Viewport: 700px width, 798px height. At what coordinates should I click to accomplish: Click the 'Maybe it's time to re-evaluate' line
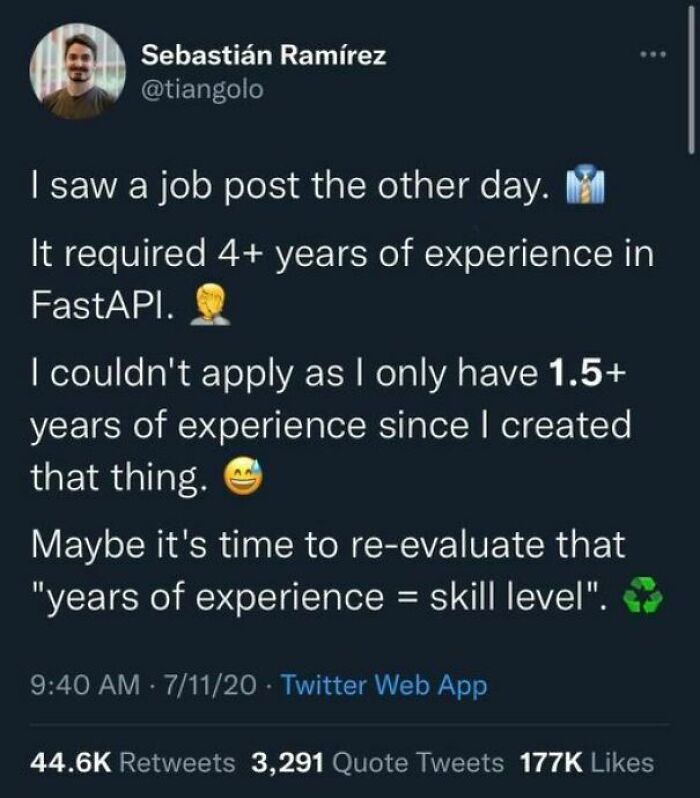[x=328, y=546]
